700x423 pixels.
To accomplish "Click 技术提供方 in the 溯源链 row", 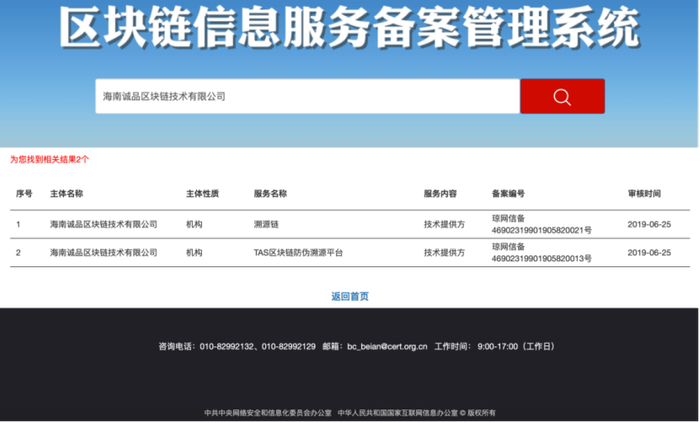I will click(x=444, y=224).
